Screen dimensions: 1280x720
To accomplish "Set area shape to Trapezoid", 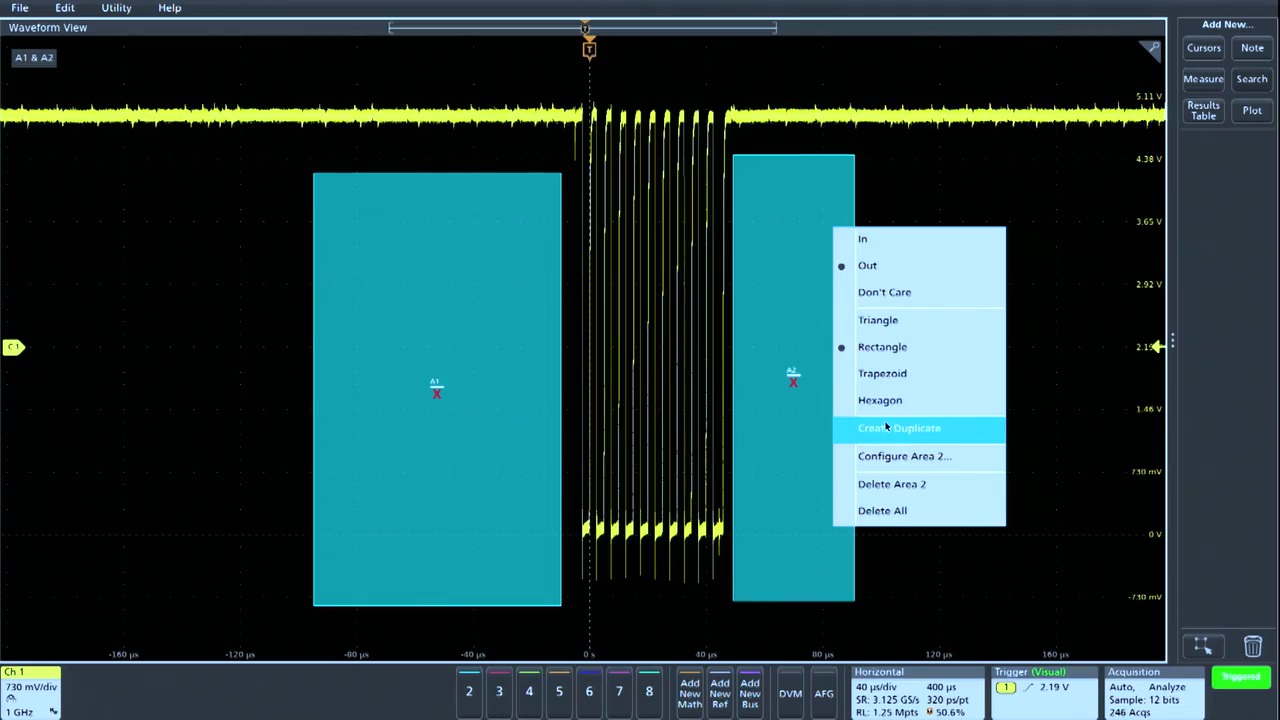I will point(919,373).
